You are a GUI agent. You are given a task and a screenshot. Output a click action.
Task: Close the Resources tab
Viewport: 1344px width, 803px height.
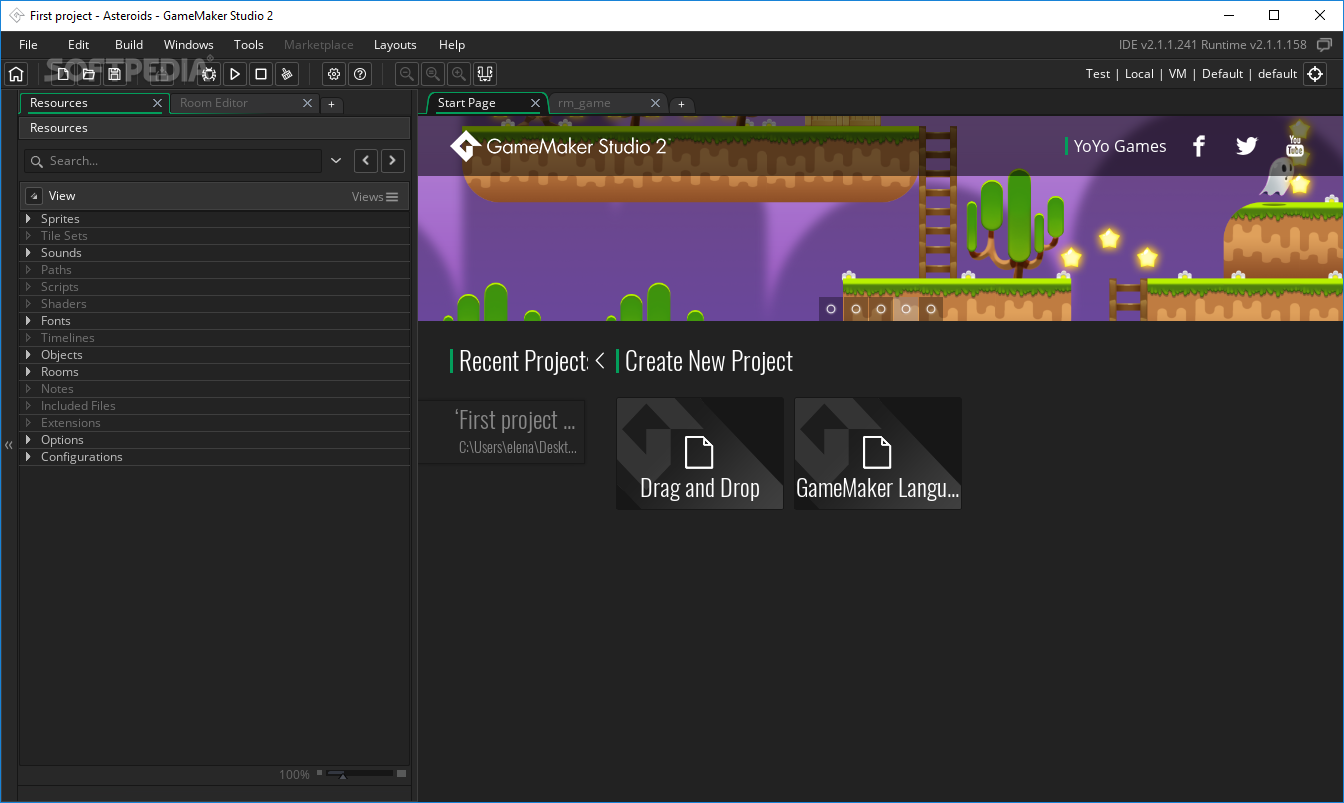(x=157, y=103)
